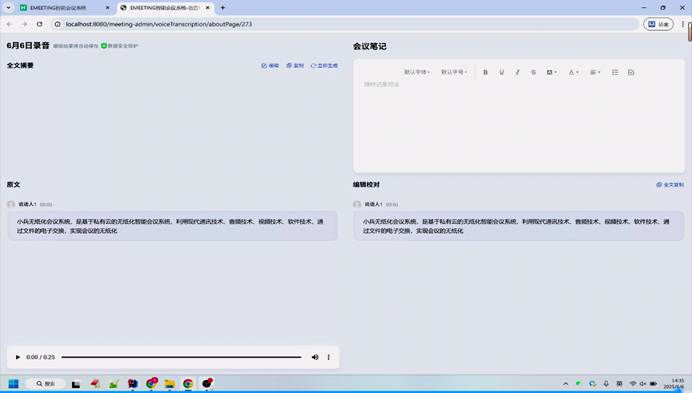
Task: Click the green data protection shield icon
Action: (x=104, y=45)
